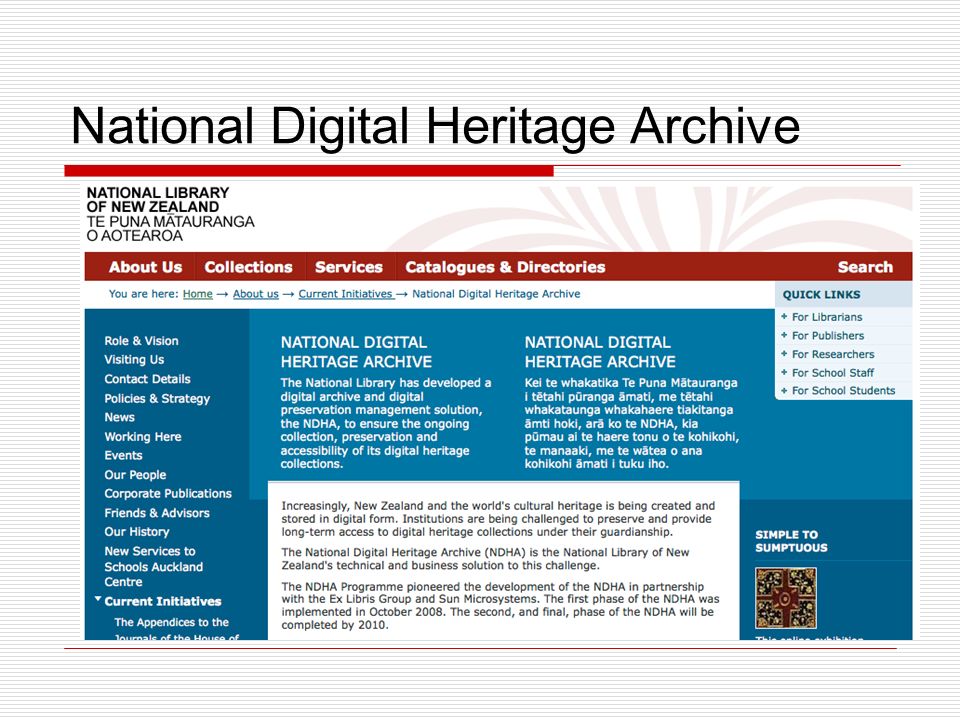Open Corporate Publications in sidebar
Screen dimensions: 960x720
point(168,493)
